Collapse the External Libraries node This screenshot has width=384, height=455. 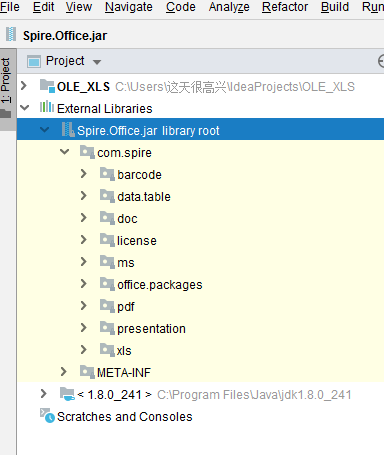(x=24, y=108)
